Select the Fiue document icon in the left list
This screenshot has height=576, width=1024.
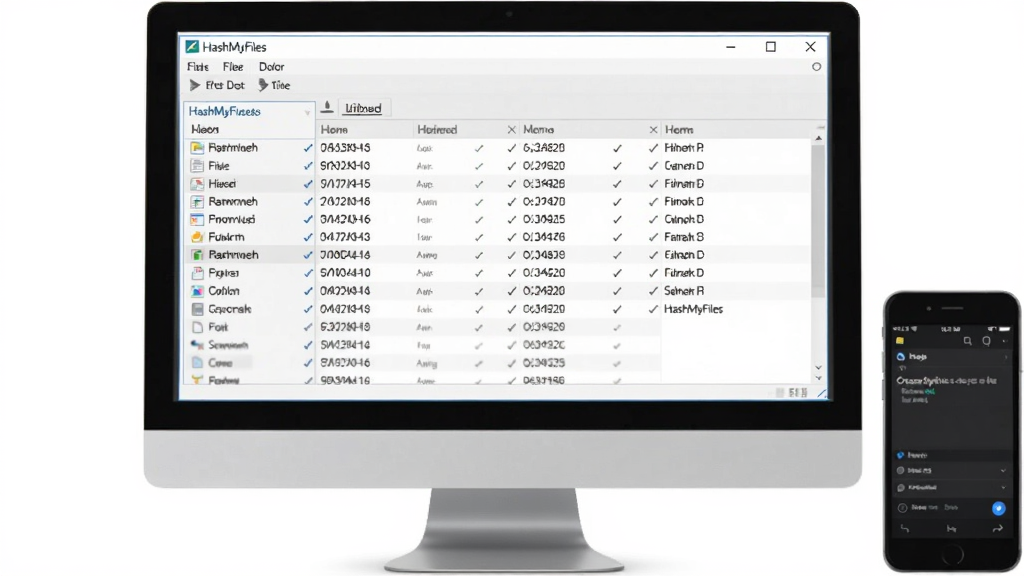(x=197, y=166)
